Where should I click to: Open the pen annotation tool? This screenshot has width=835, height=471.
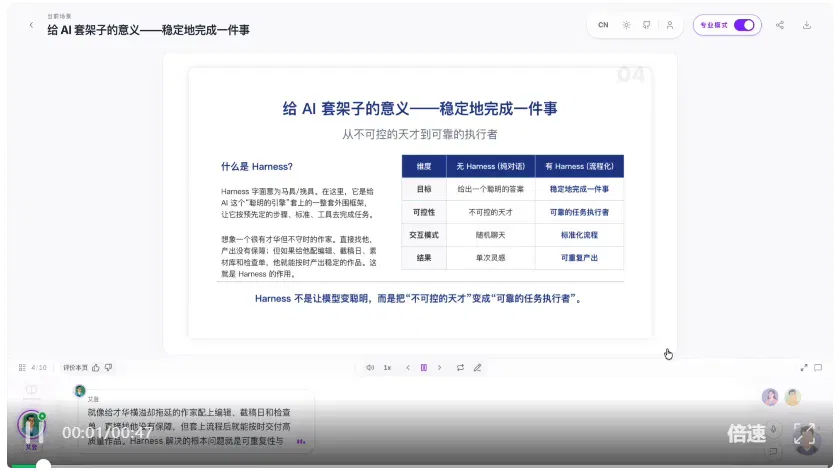478,368
